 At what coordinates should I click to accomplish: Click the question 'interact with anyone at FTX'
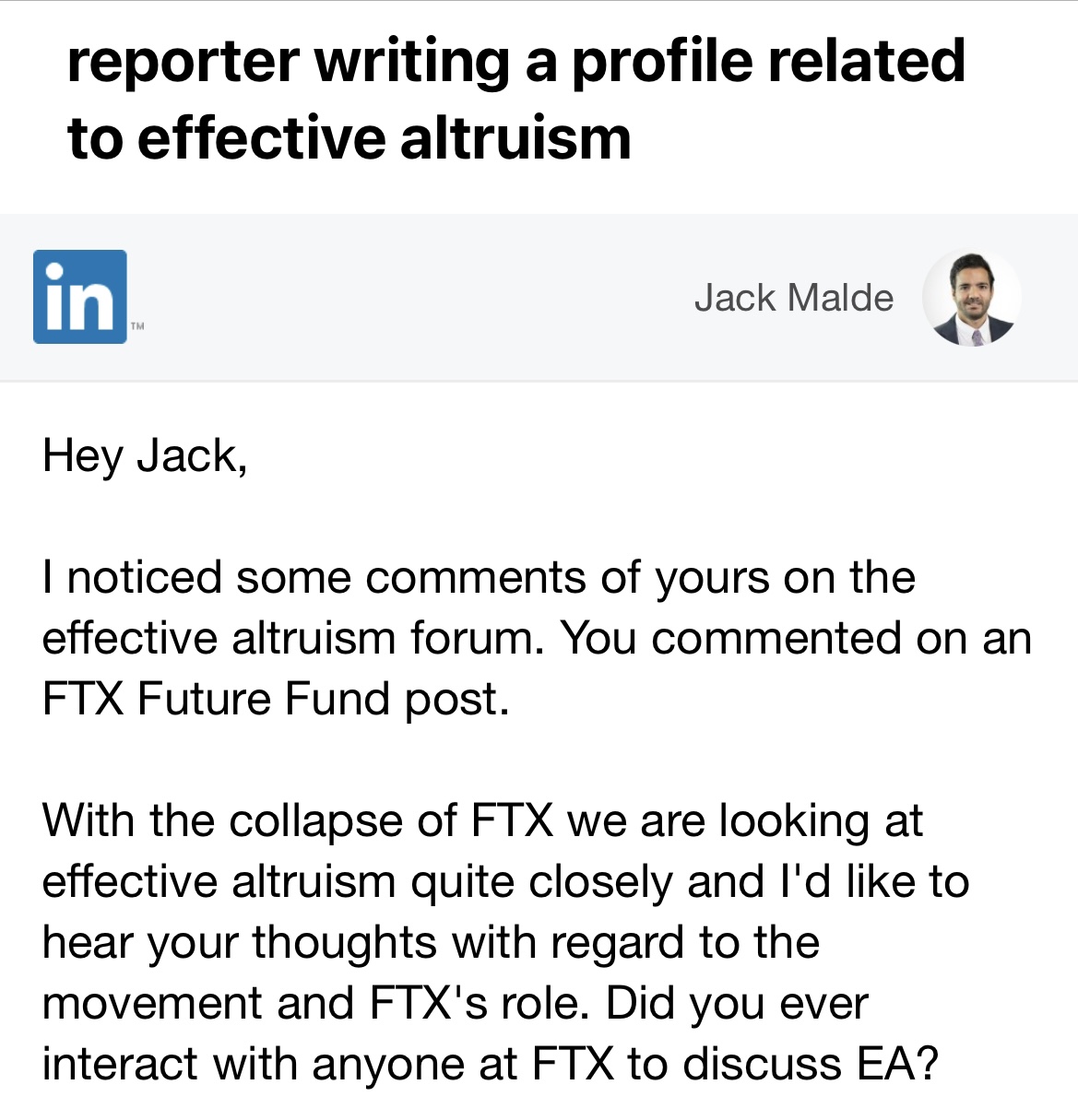[x=327, y=1064]
